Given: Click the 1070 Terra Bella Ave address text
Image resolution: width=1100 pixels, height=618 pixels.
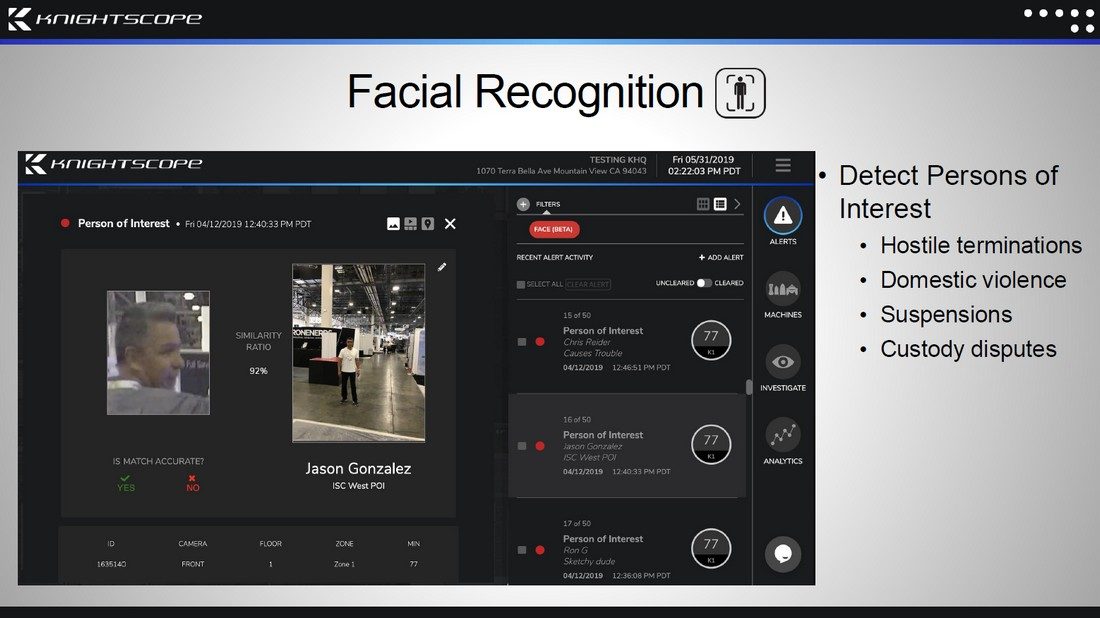Looking at the screenshot, I should (x=561, y=171).
